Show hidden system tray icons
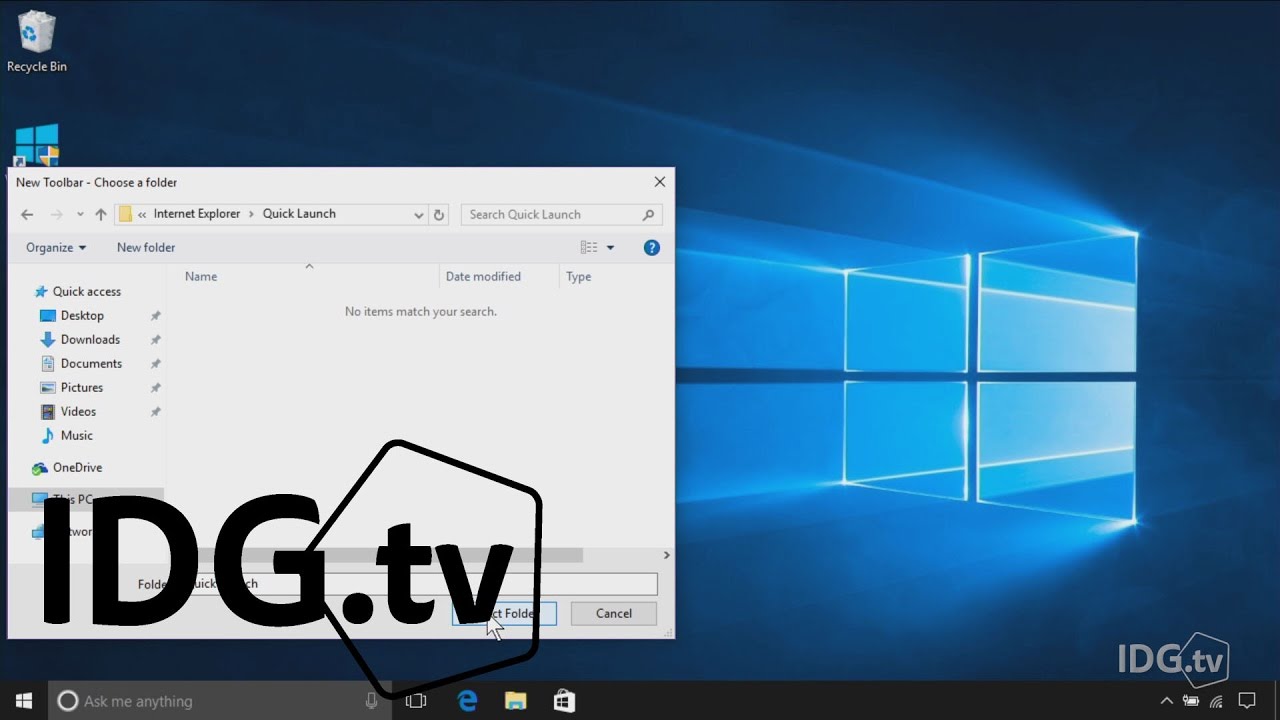The height and width of the screenshot is (720, 1280). click(1166, 701)
